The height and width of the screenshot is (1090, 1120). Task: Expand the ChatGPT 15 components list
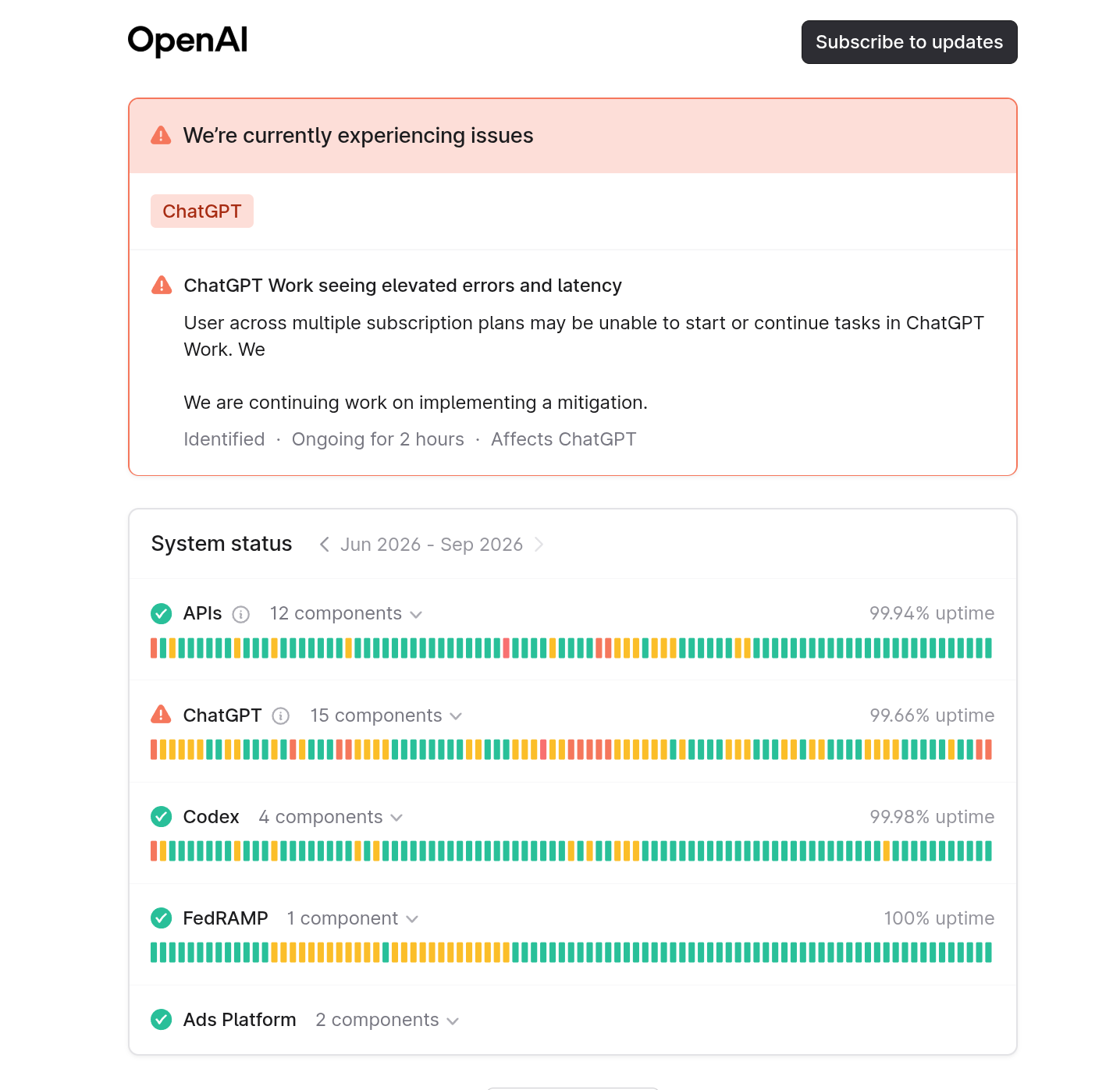386,715
